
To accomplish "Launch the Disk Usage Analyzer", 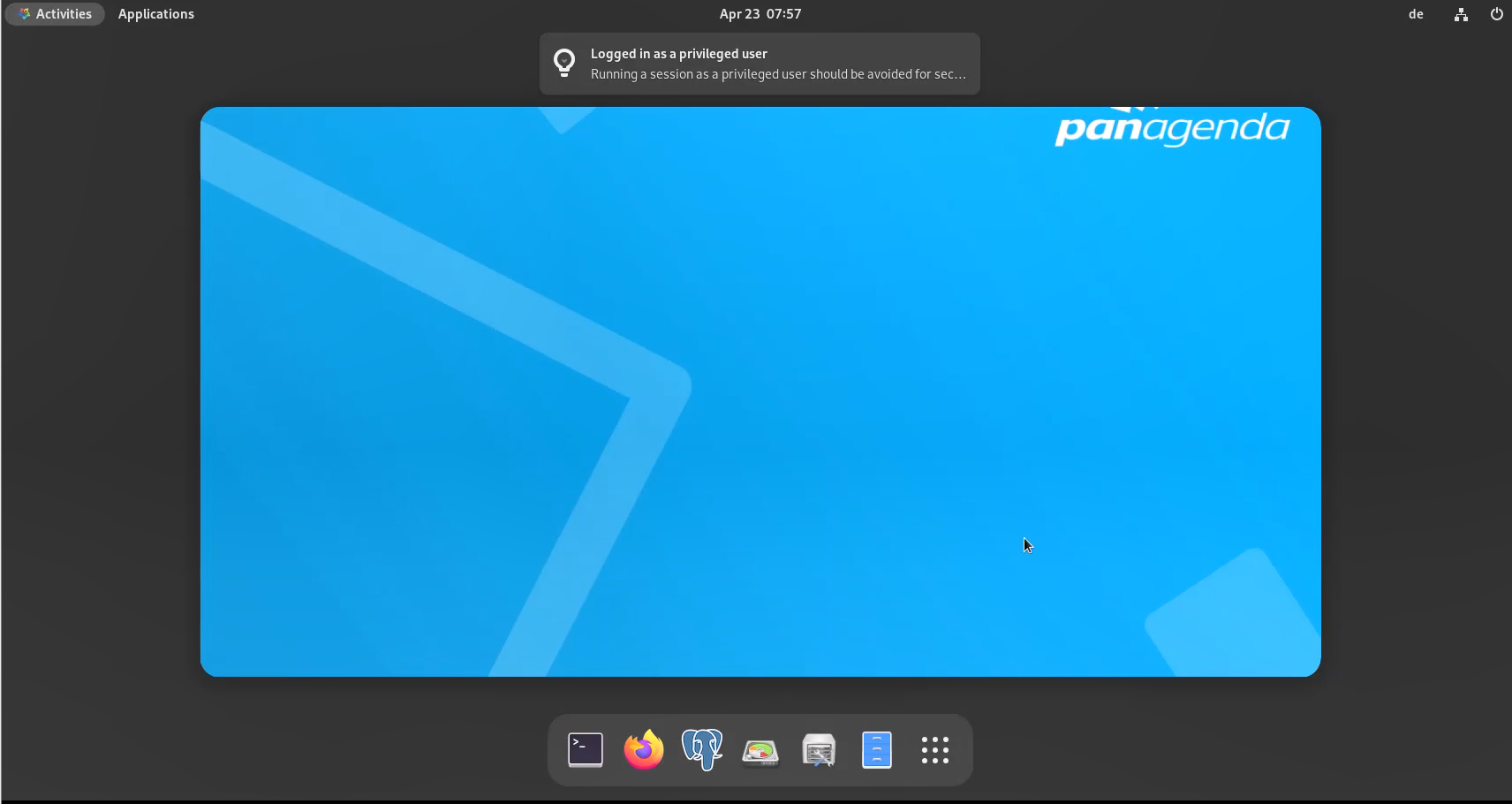I will point(760,751).
